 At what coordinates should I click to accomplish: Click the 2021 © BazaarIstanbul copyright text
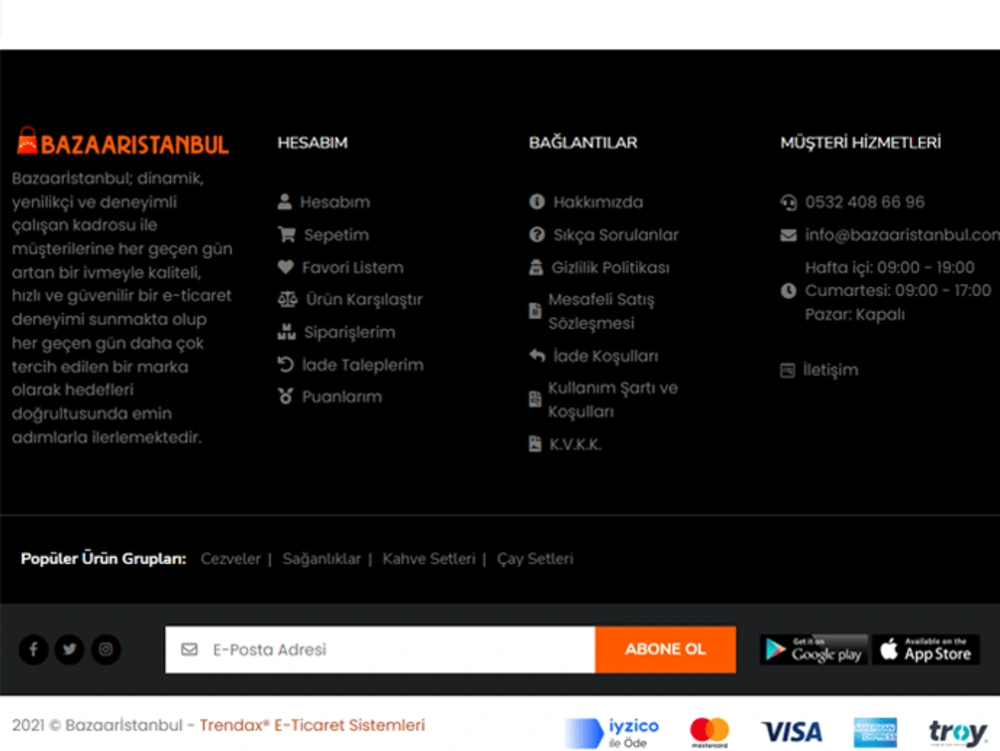(97, 725)
